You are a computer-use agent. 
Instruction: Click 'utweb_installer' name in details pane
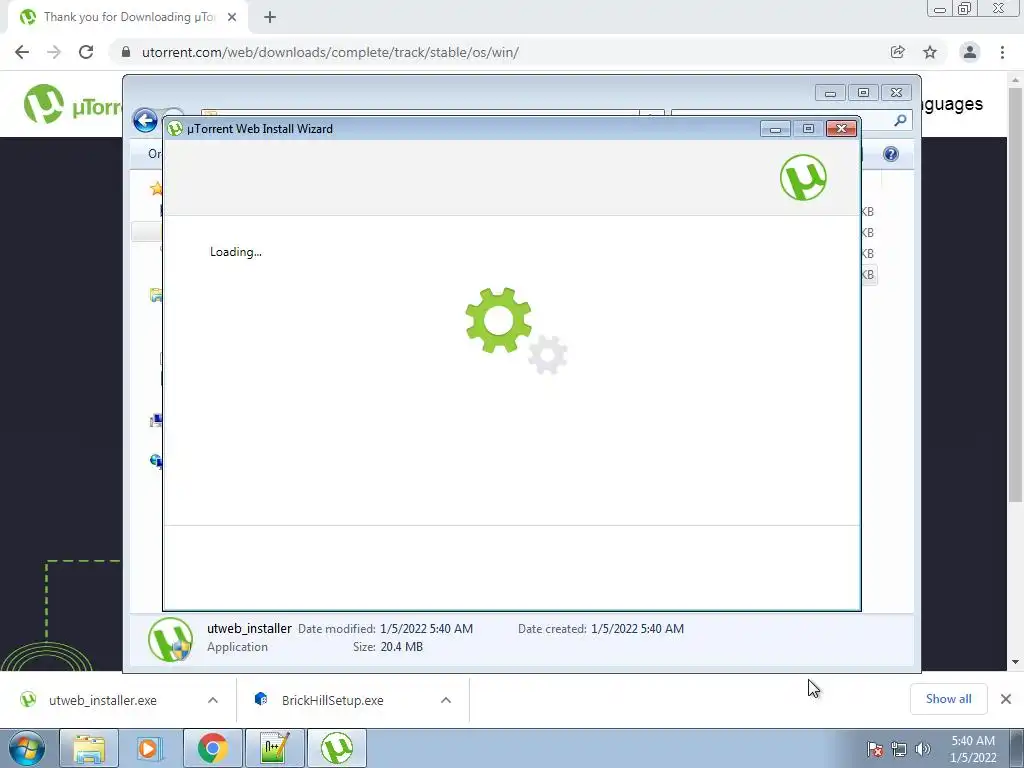[x=249, y=628]
